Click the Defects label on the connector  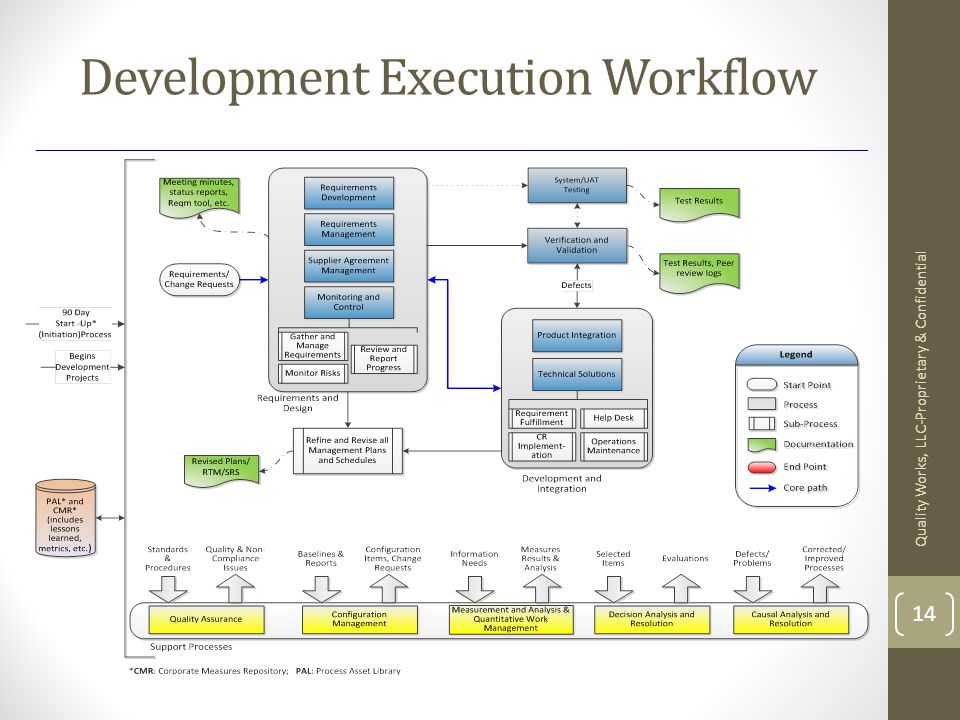click(576, 285)
